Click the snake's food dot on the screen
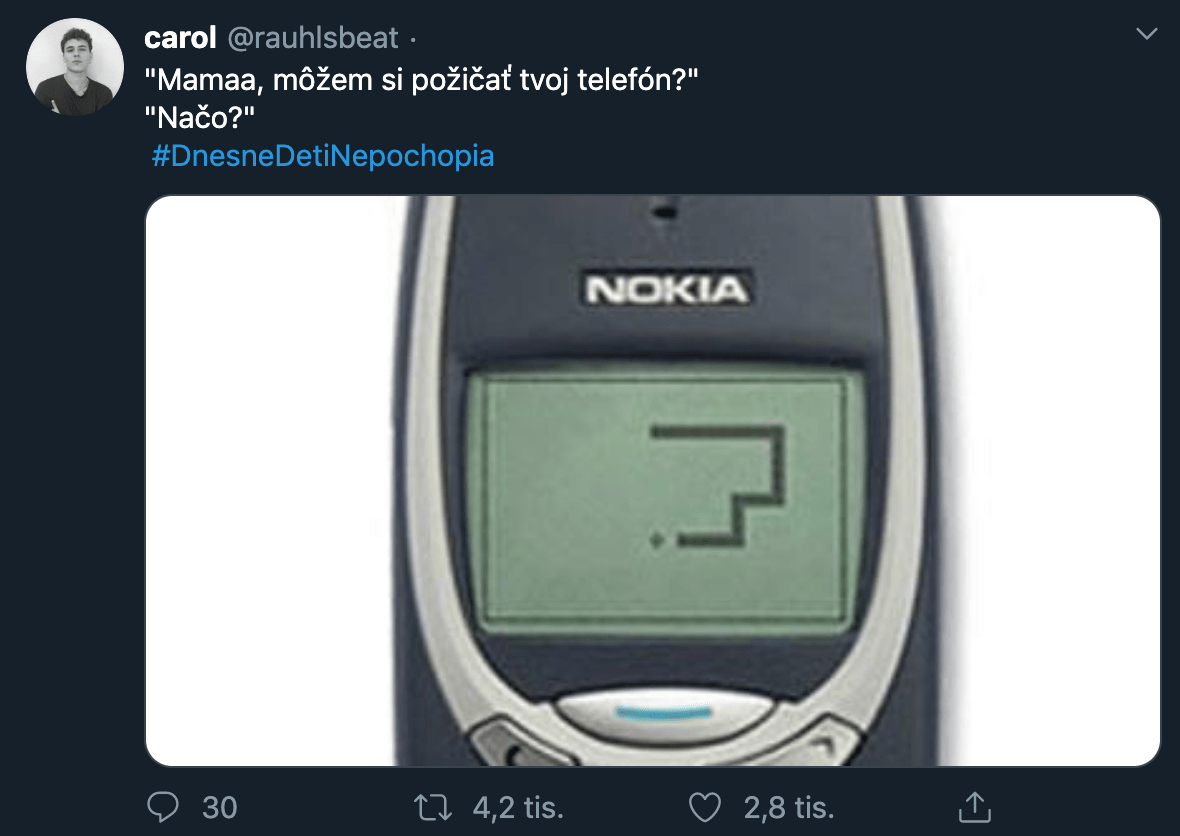The height and width of the screenshot is (836, 1180). pyautogui.click(x=655, y=541)
